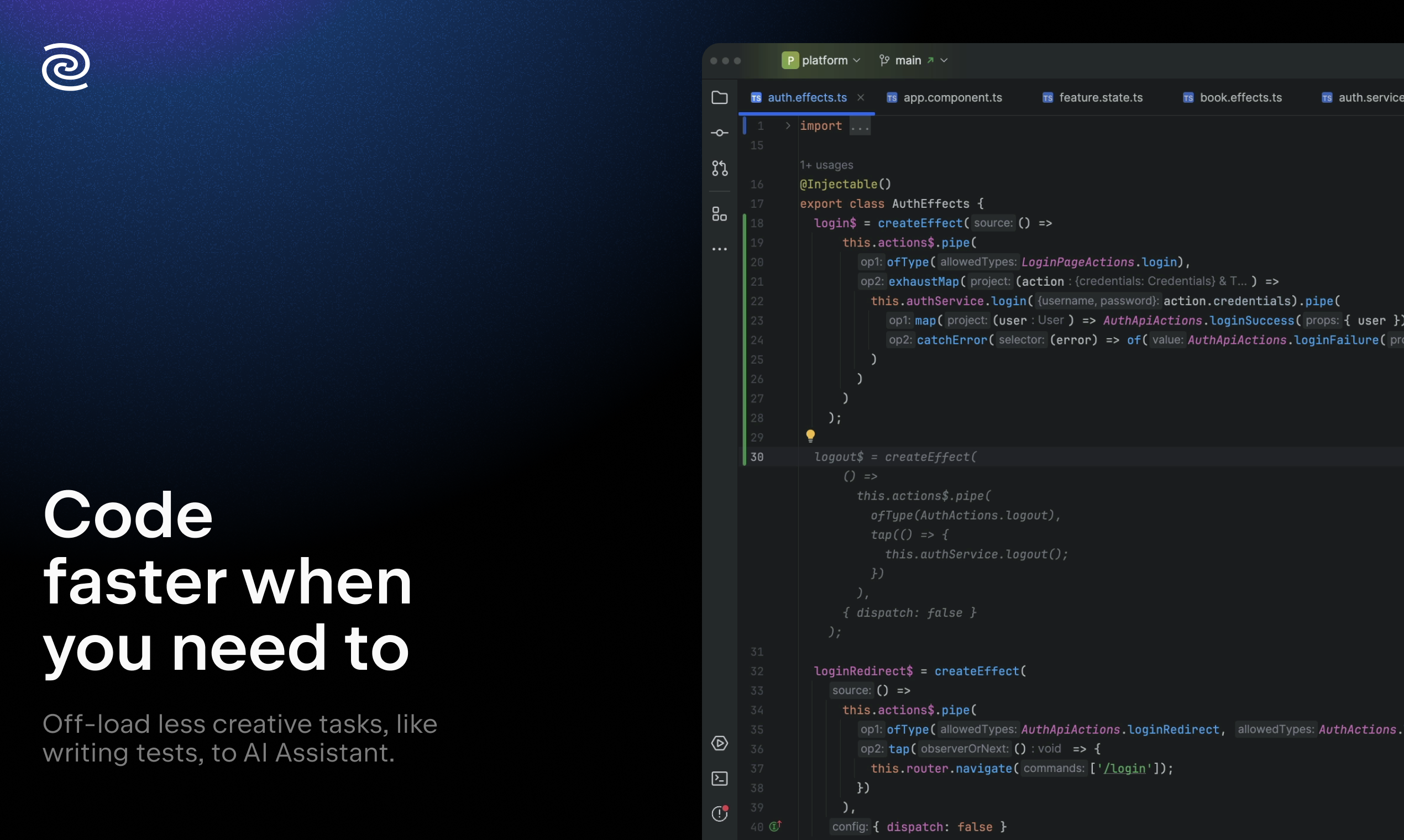The height and width of the screenshot is (840, 1404).
Task: Open the Problems tool window icon
Action: [720, 813]
